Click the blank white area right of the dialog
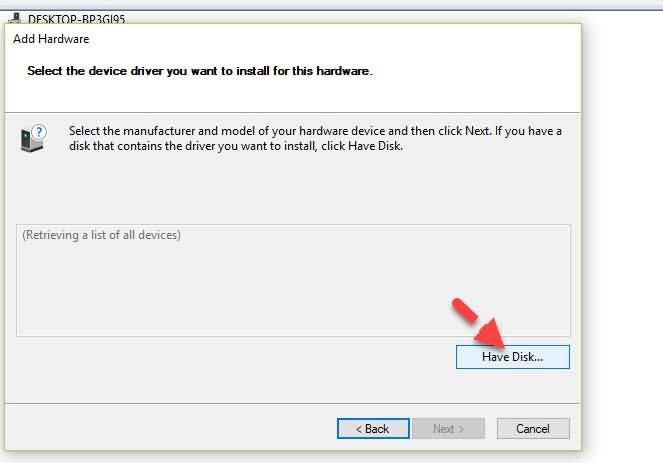 click(624, 233)
